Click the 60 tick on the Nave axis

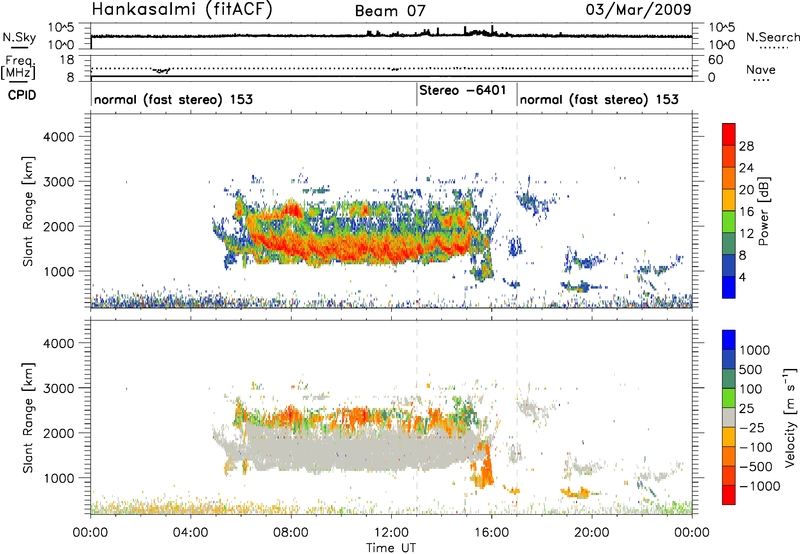[716, 60]
